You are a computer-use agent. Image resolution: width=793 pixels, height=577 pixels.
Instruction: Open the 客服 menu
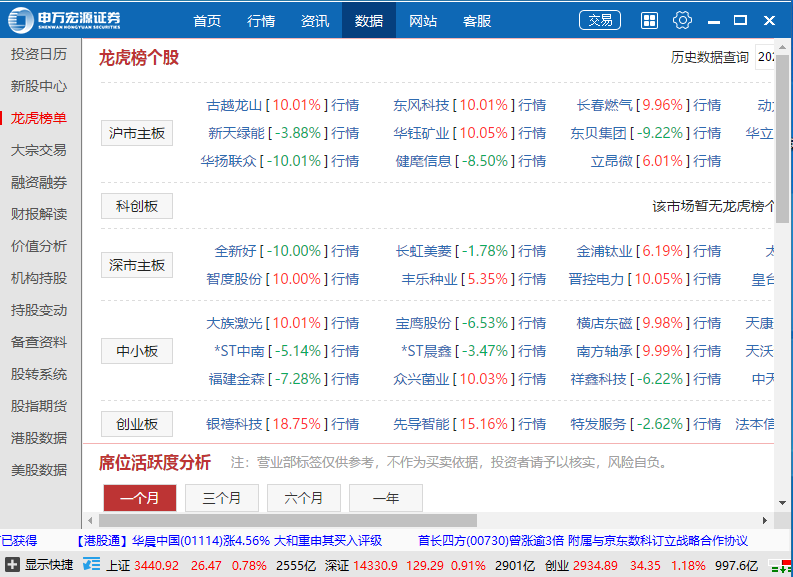477,21
